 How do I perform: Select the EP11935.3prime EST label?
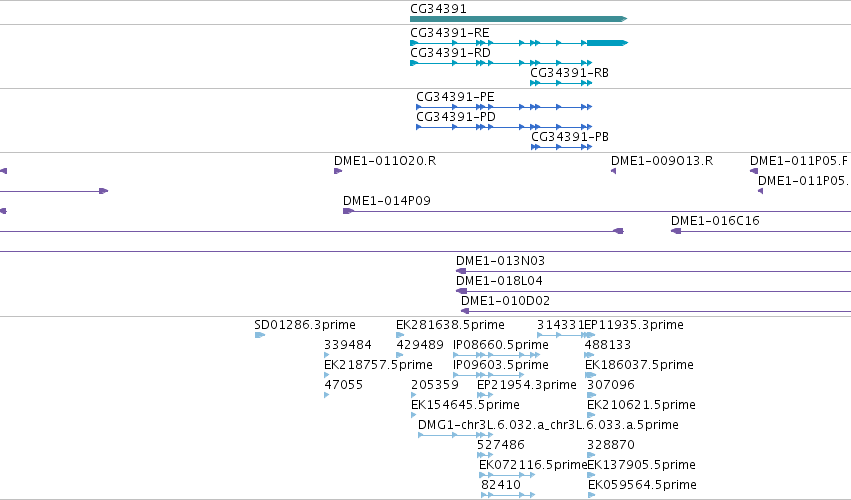point(634,325)
